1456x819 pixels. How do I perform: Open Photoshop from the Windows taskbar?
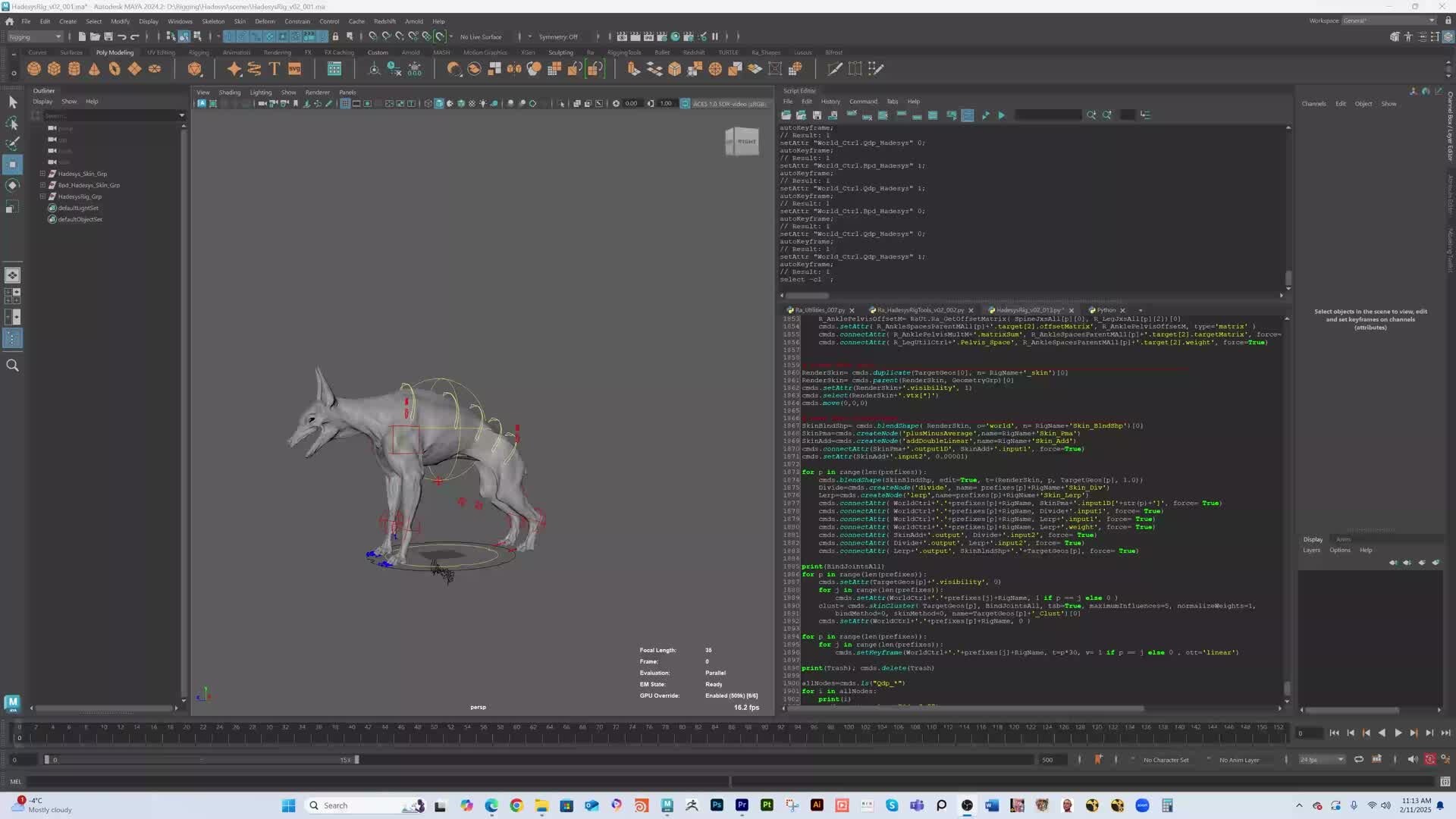tap(717, 805)
